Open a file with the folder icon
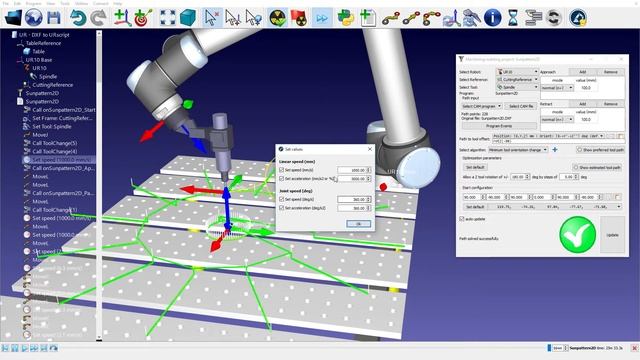The width and height of the screenshot is (640, 360). pyautogui.click(x=13, y=18)
